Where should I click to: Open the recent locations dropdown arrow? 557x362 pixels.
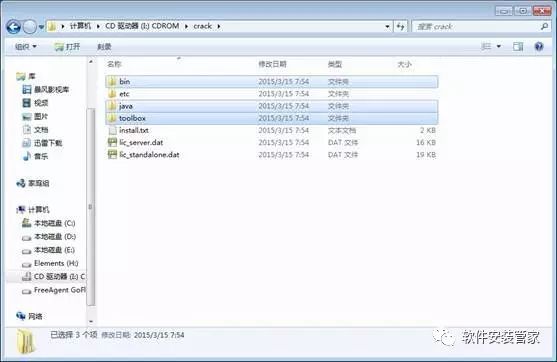pos(41,27)
